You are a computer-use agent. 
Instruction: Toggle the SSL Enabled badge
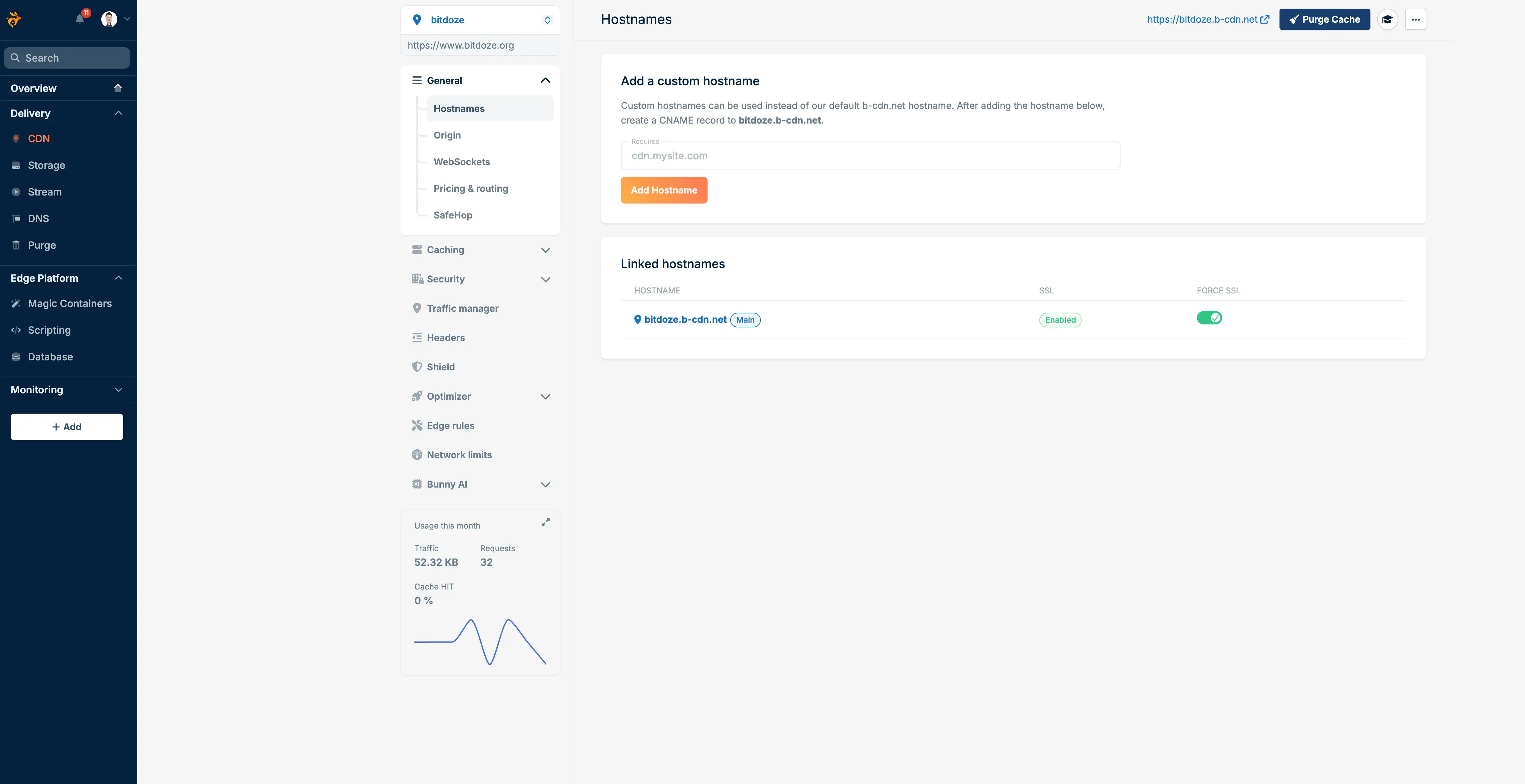coord(1060,319)
